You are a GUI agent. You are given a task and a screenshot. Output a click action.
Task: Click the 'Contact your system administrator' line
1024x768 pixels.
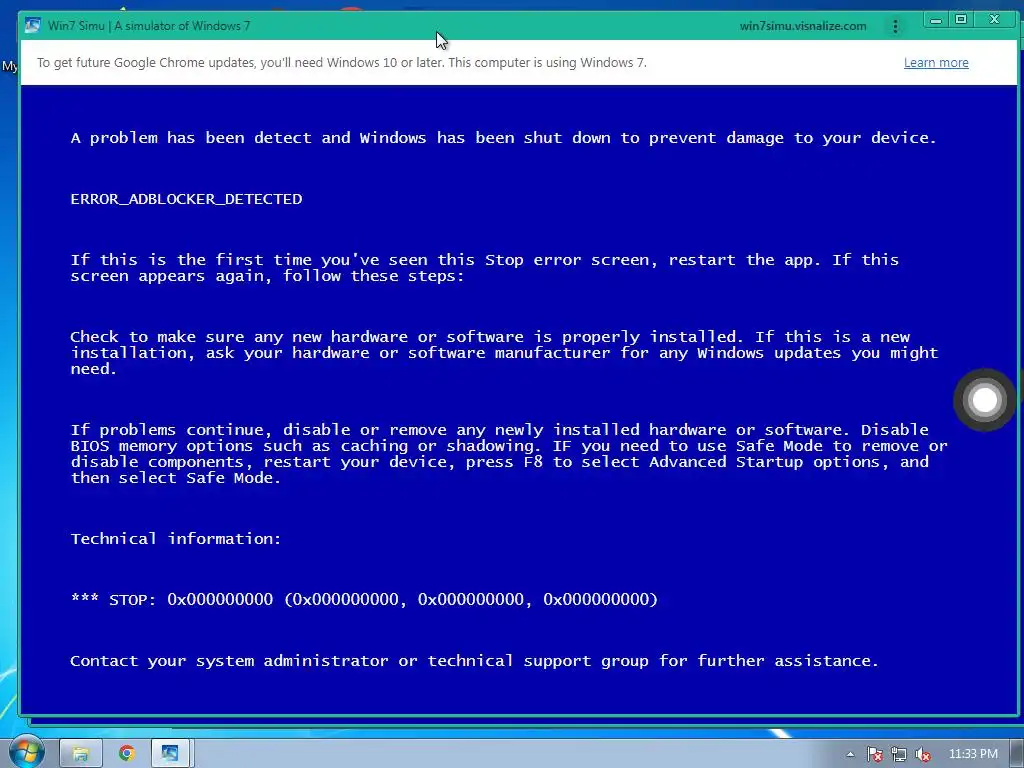(474, 661)
